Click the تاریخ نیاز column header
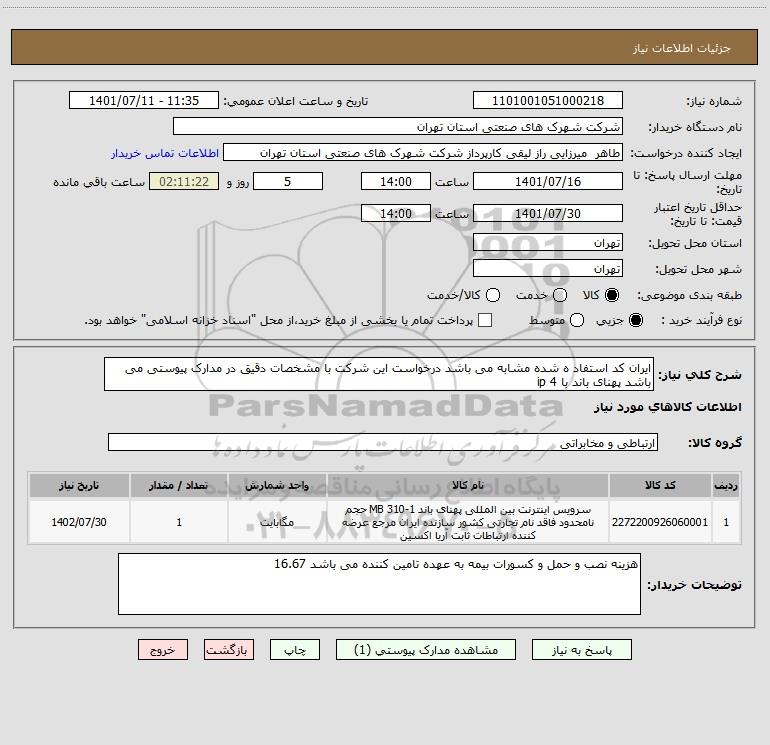 pos(79,485)
